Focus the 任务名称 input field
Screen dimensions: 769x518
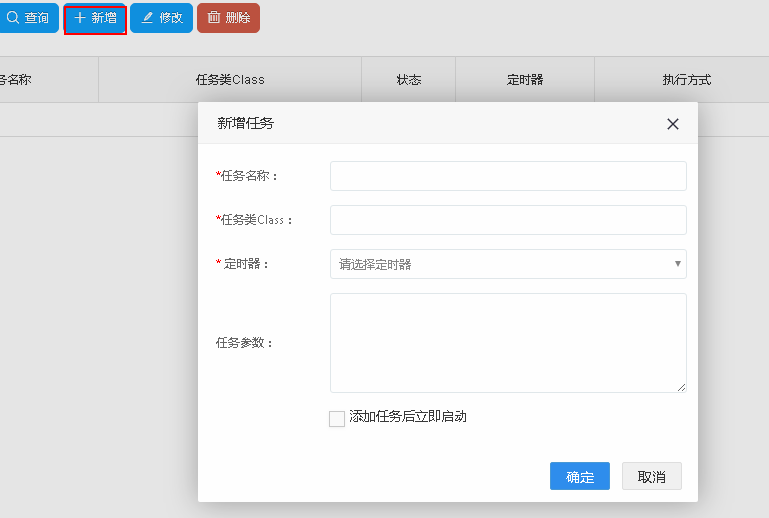point(508,176)
